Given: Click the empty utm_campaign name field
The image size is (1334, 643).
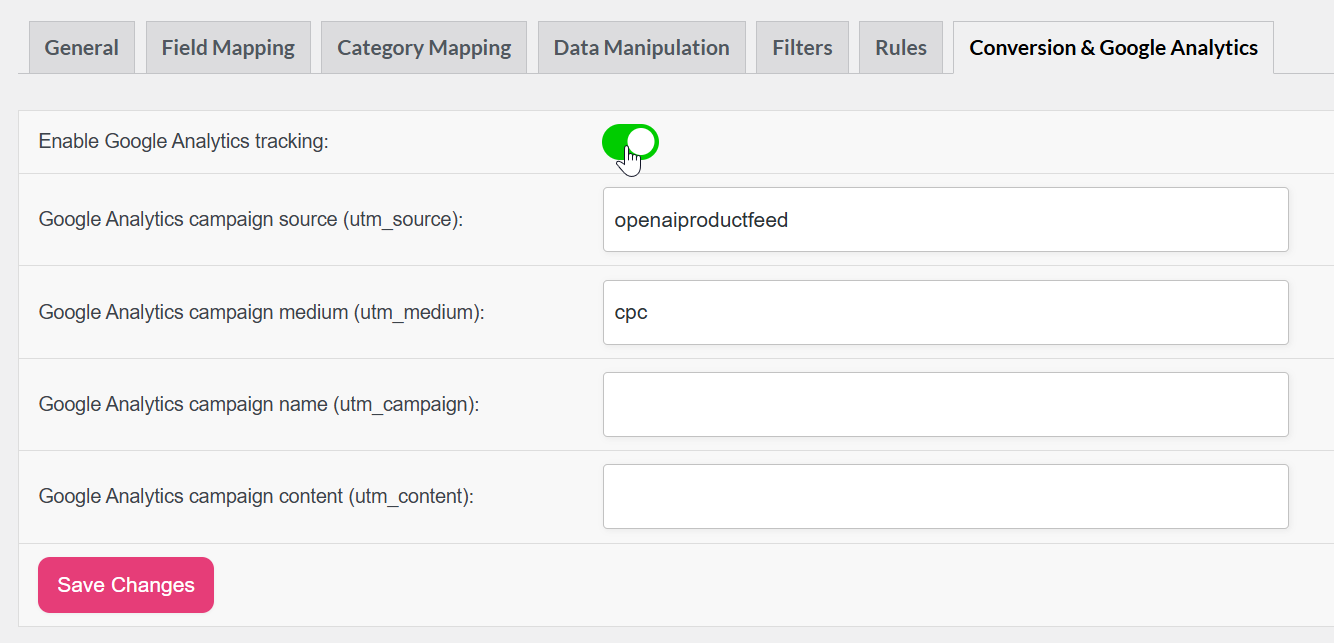Looking at the screenshot, I should coord(945,404).
